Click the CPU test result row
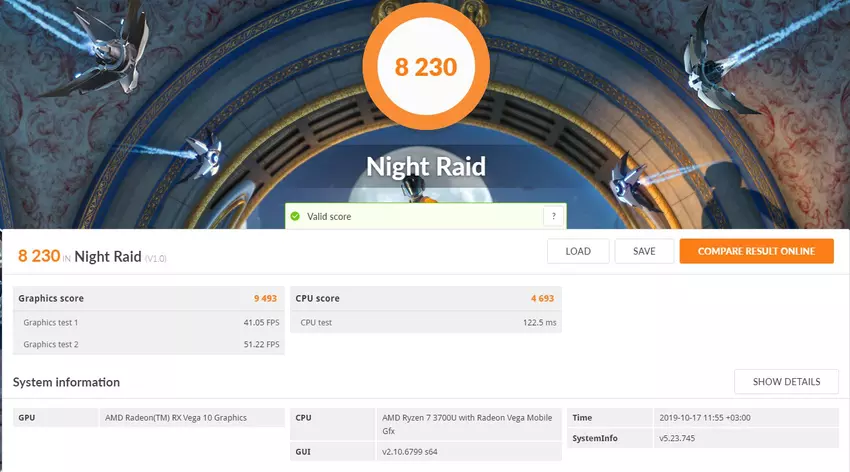Viewport: 850px width, 472px height. tap(424, 322)
